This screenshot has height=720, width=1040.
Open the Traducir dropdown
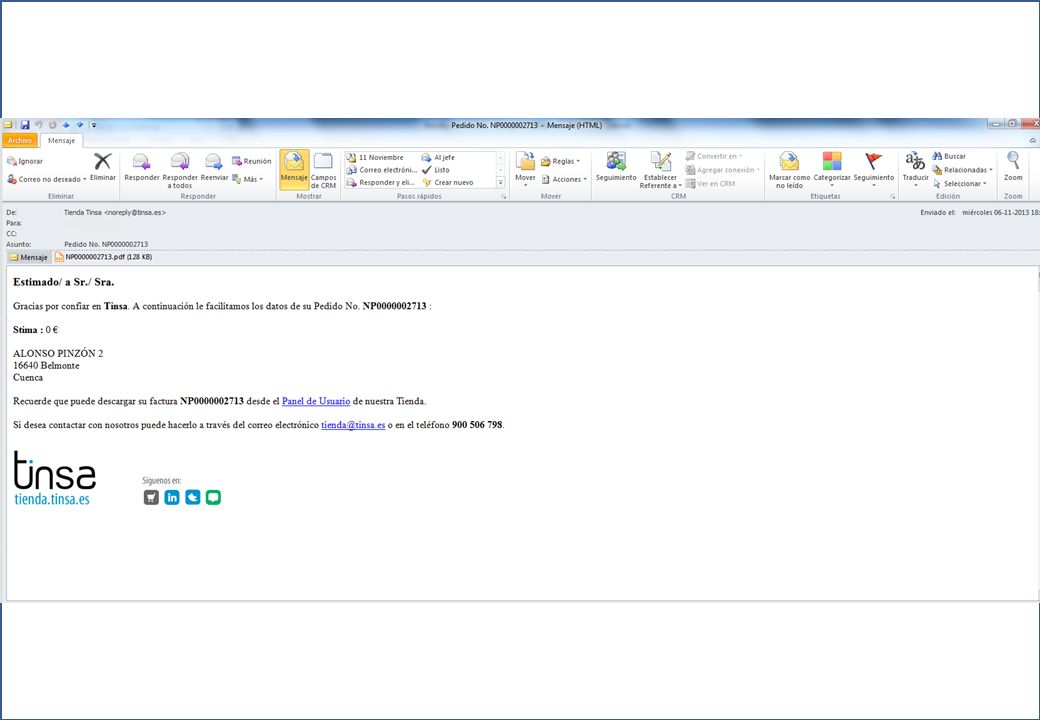(x=915, y=170)
